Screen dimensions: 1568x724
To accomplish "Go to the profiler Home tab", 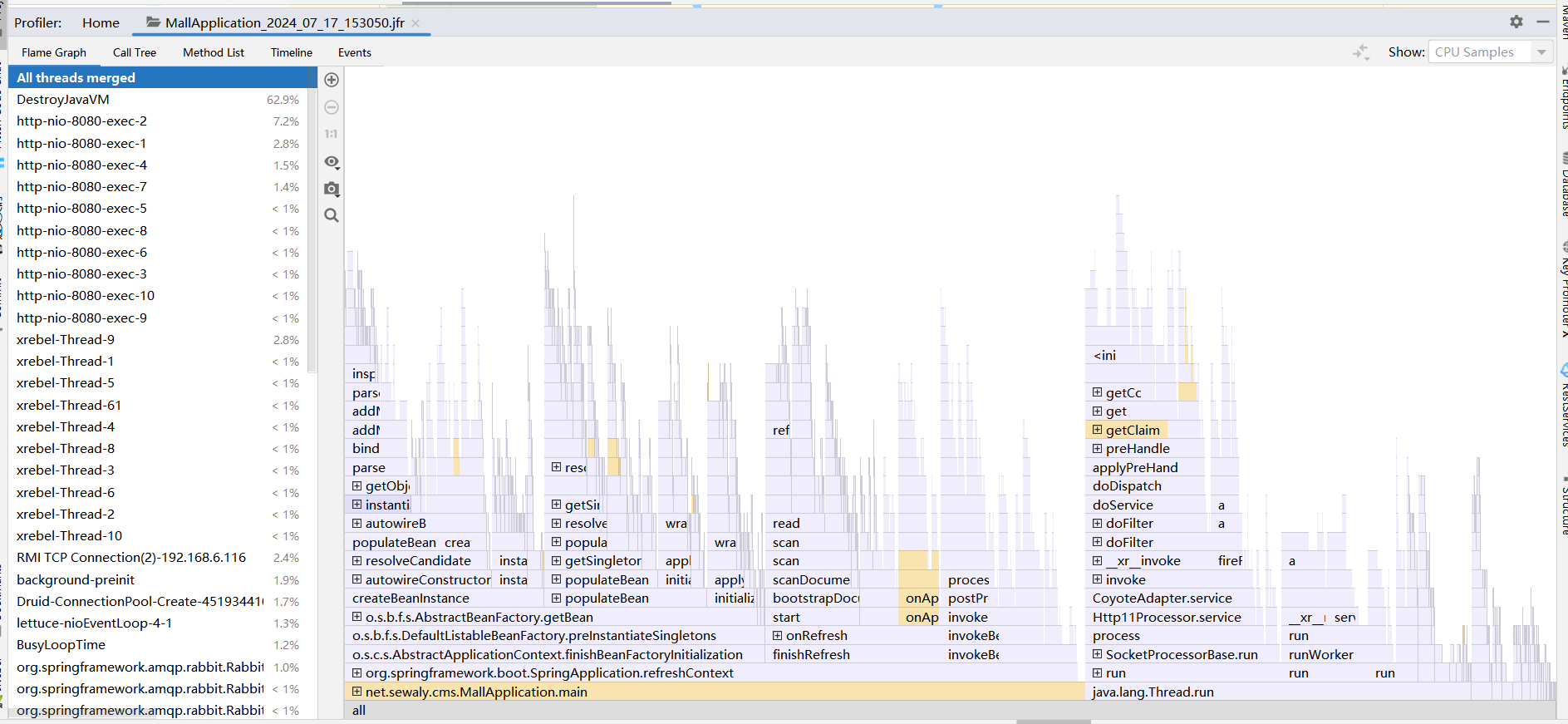I will click(101, 23).
